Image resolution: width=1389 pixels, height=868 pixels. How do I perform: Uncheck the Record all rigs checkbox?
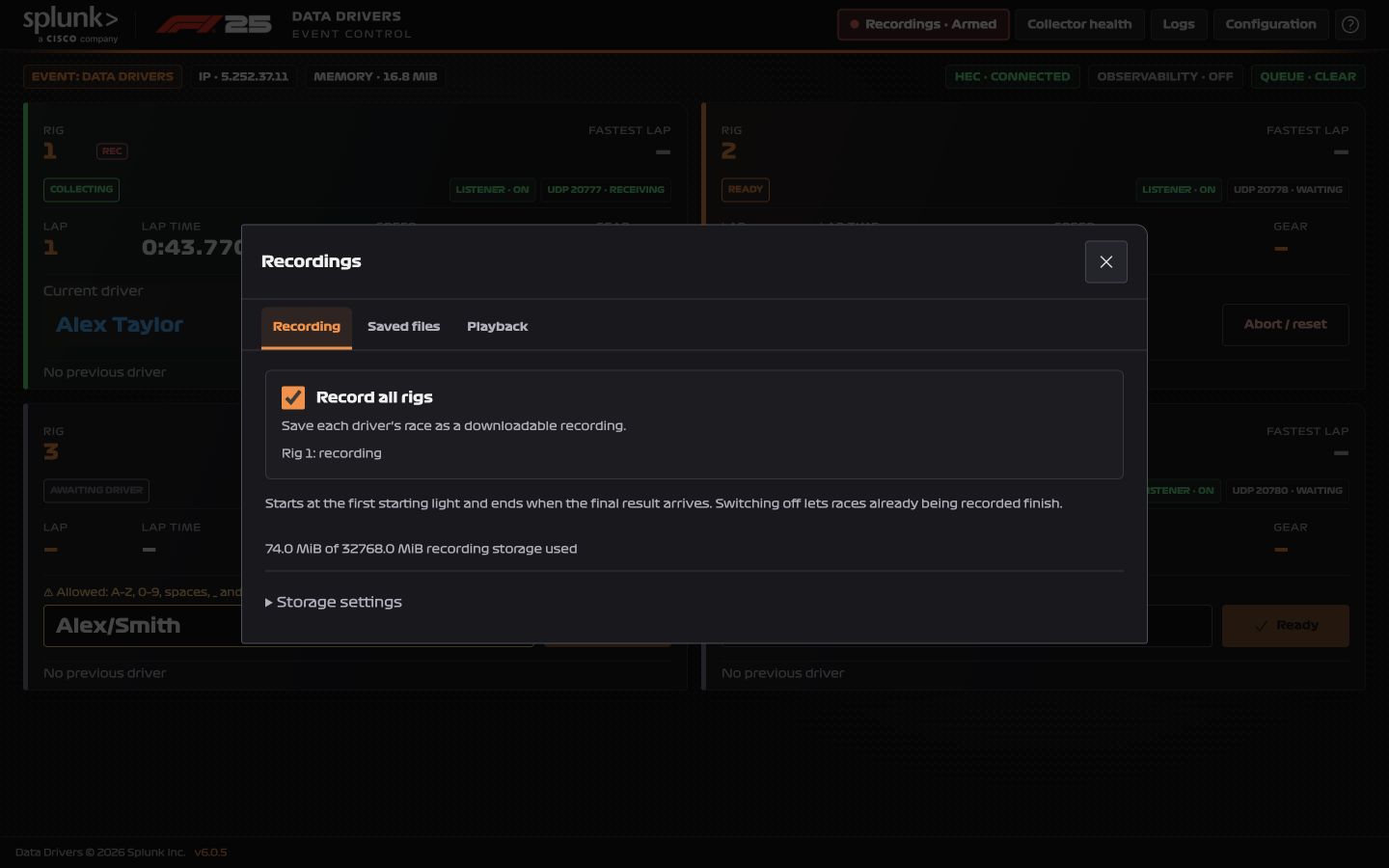[x=293, y=397]
